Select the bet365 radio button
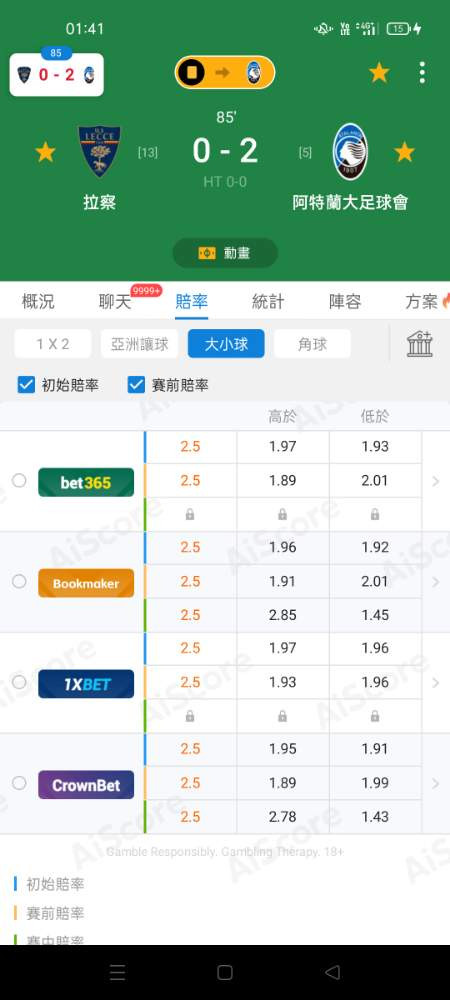This screenshot has height=1000, width=450. tap(19, 480)
